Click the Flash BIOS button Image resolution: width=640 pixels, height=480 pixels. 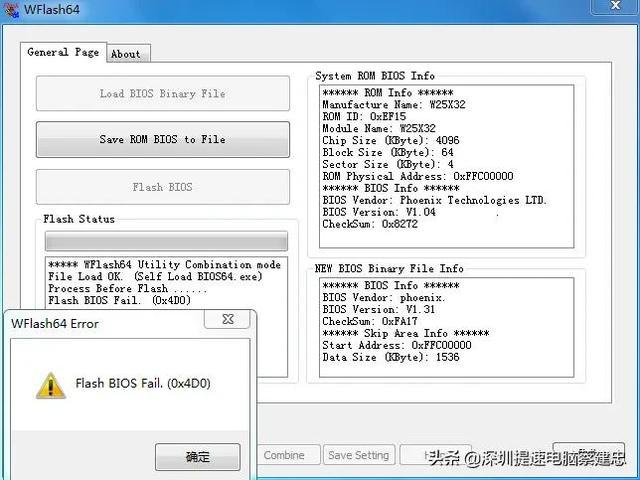[163, 187]
